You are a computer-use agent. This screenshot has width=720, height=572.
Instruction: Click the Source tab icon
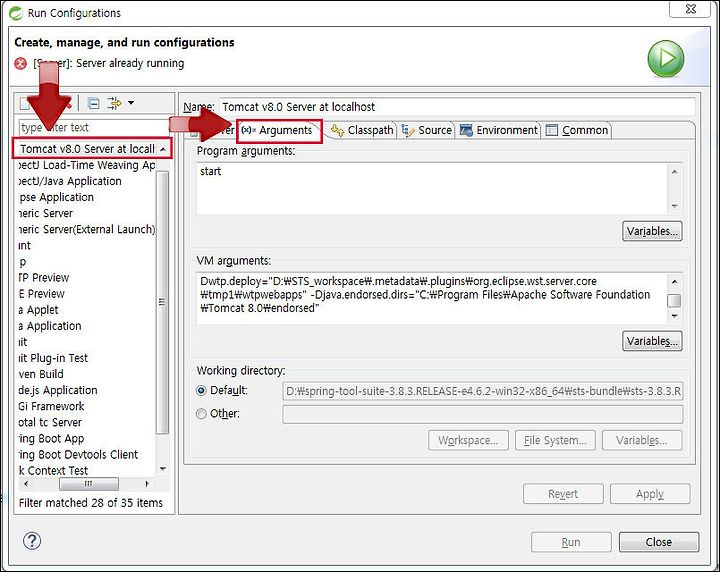408,130
